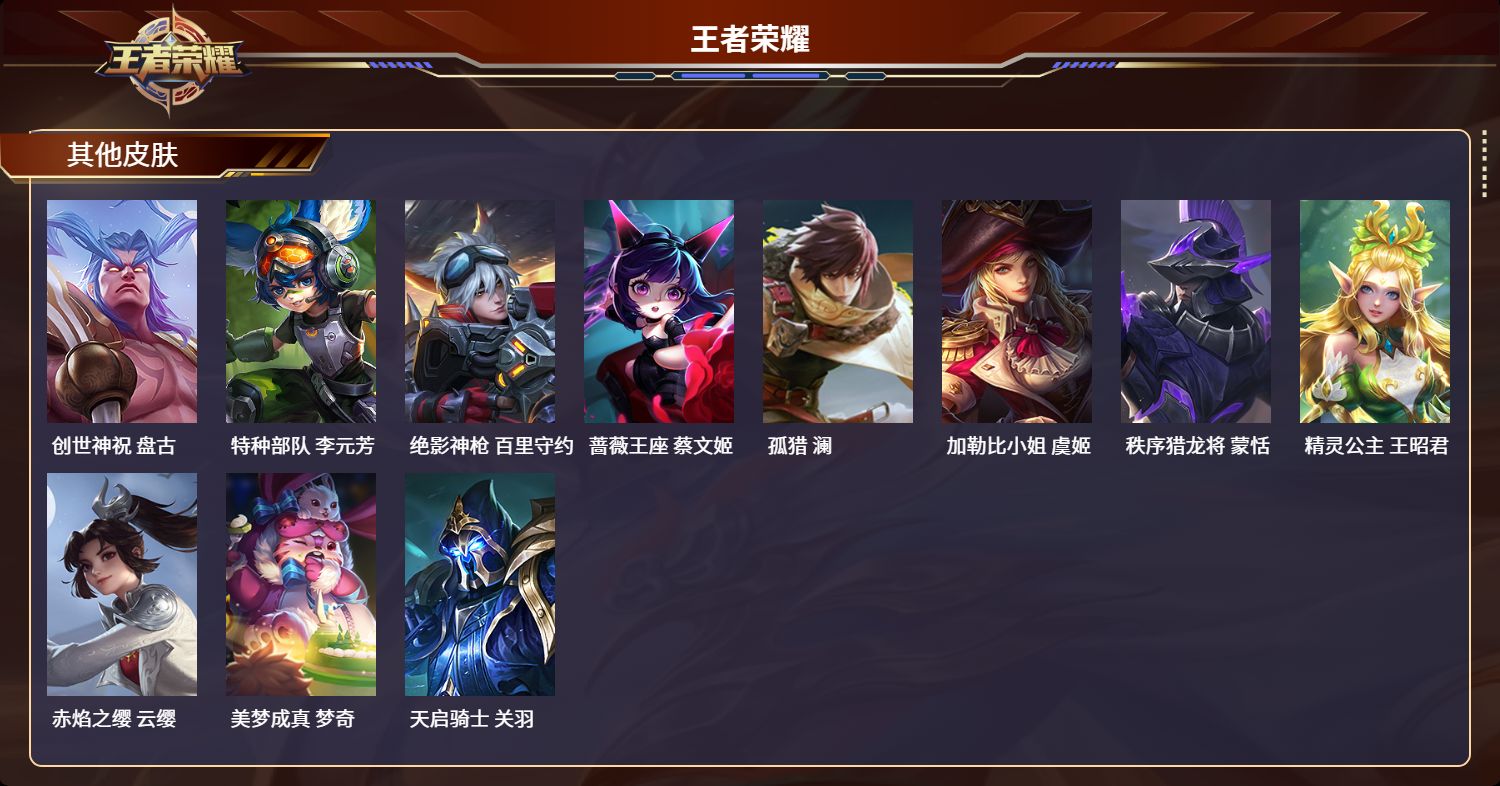Click the 创世神祝 盘古 caption text
The image size is (1500, 786).
(113, 446)
